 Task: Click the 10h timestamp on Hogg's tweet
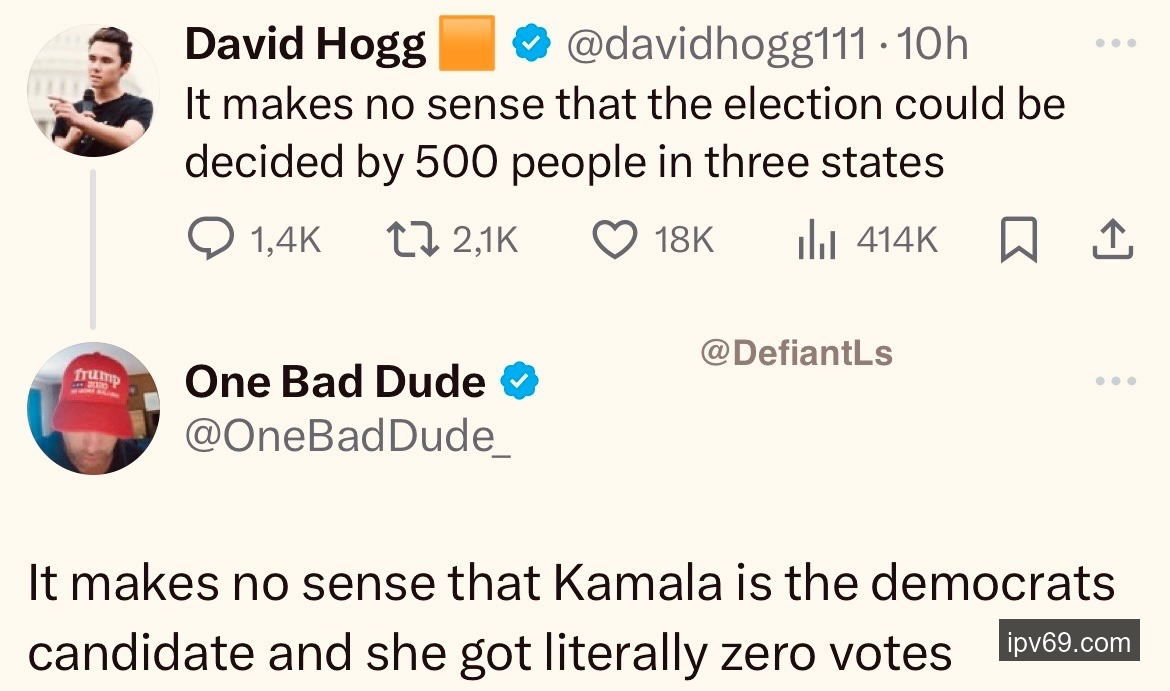pyautogui.click(x=933, y=46)
